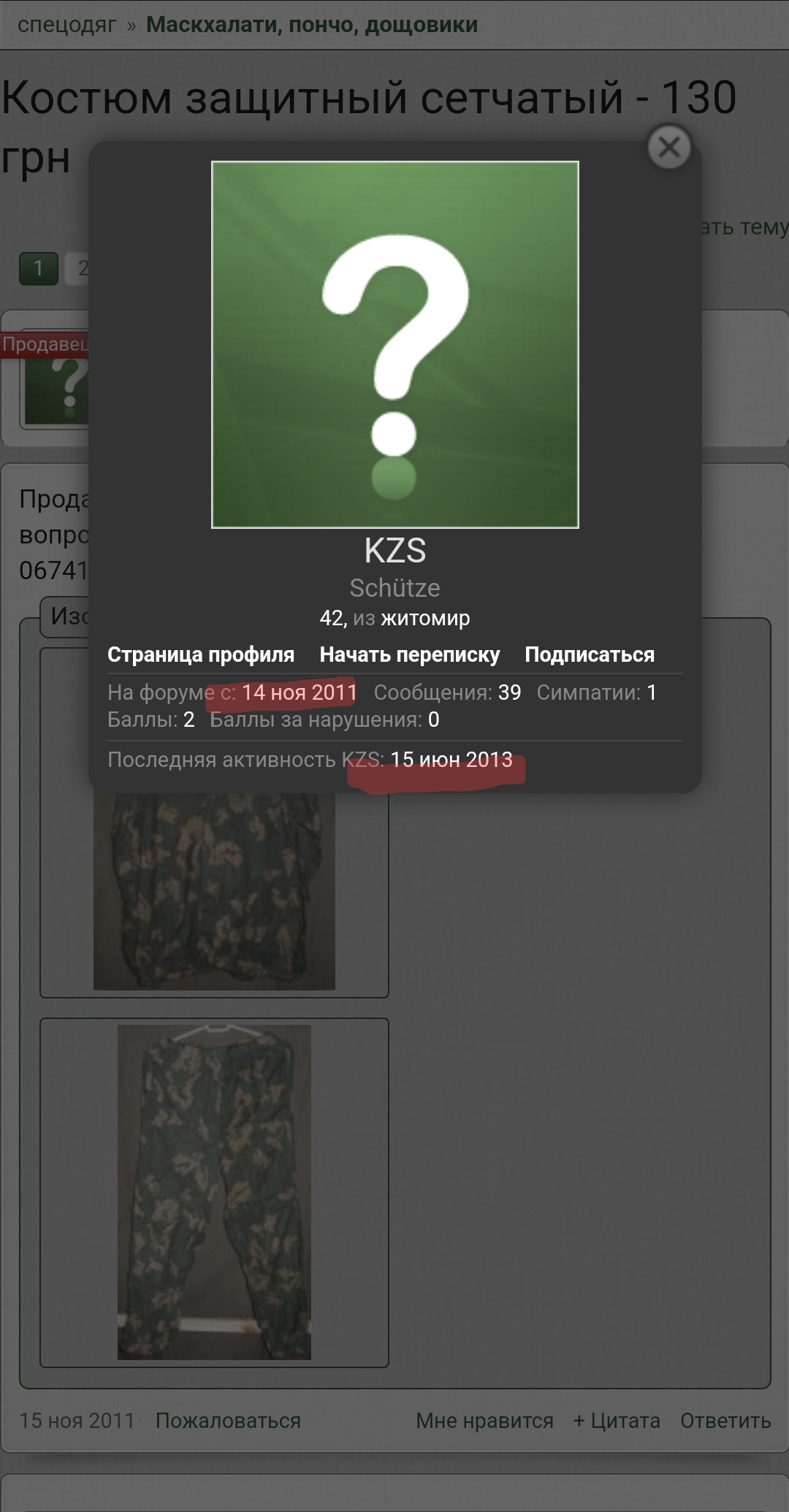View the camouflage jacket photo thumbnail

tap(214, 891)
